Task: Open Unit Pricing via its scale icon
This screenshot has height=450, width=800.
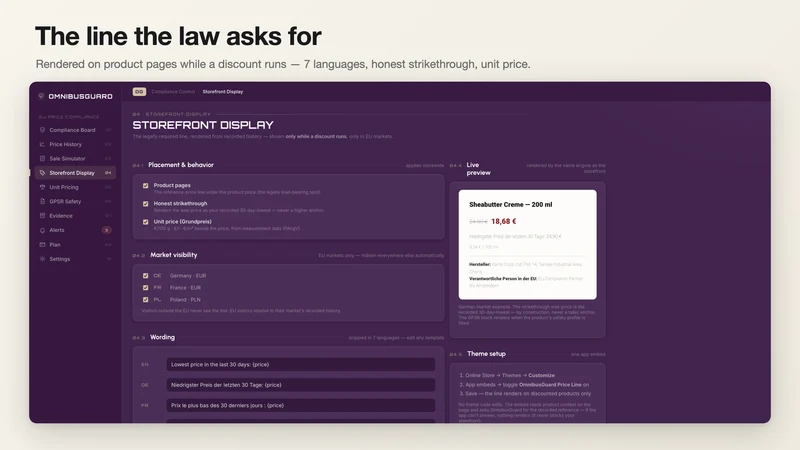Action: pos(42,187)
